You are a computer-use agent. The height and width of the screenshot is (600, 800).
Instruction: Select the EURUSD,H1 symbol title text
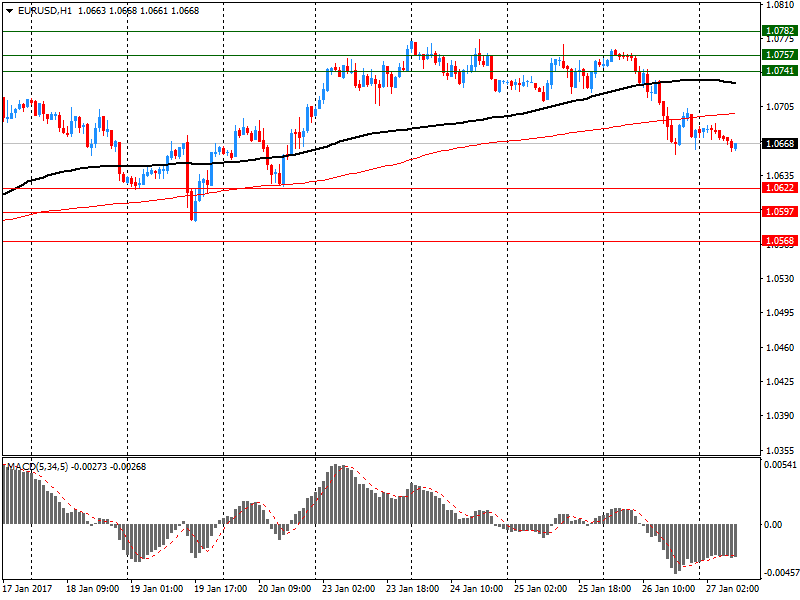pyautogui.click(x=45, y=11)
